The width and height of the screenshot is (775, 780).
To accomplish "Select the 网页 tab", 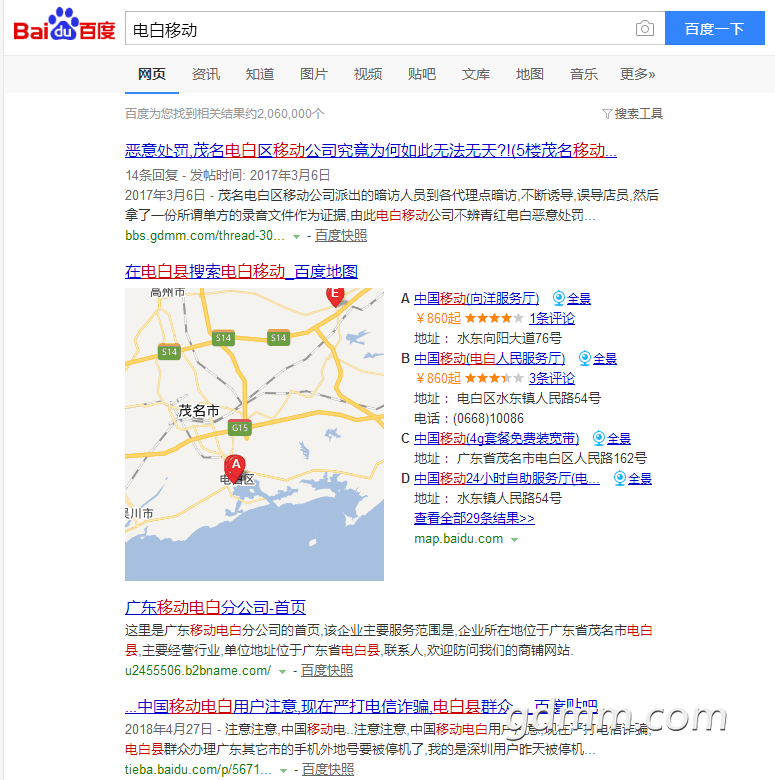I will coord(152,75).
